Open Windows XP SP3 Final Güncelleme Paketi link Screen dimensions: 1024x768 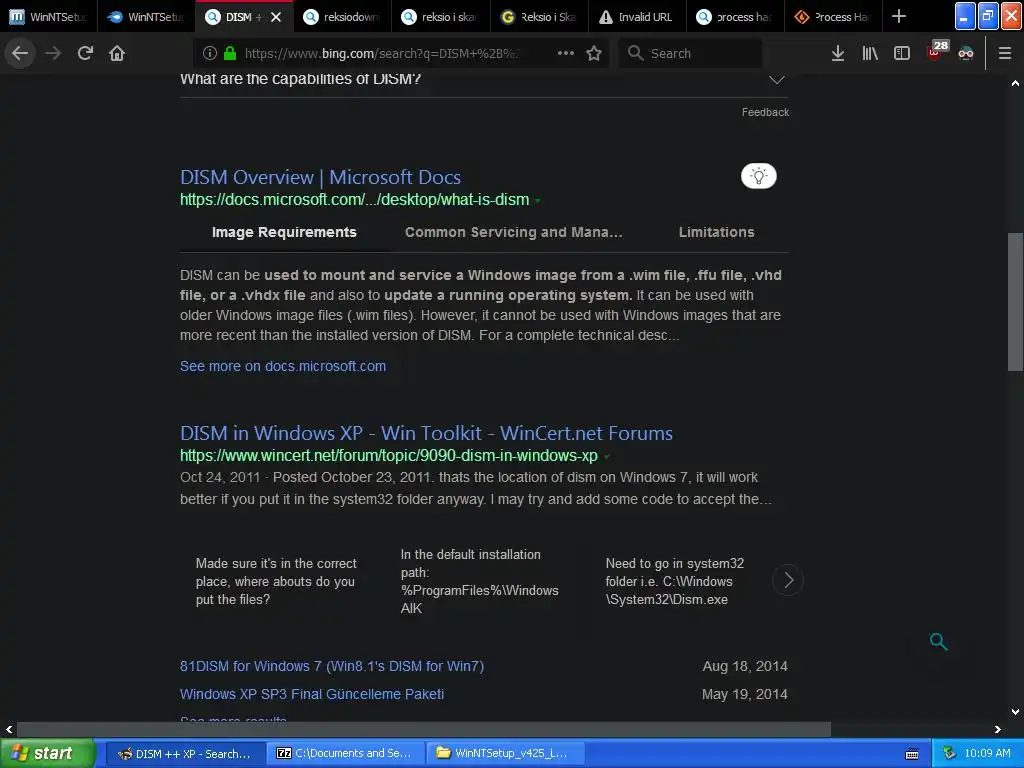(312, 694)
